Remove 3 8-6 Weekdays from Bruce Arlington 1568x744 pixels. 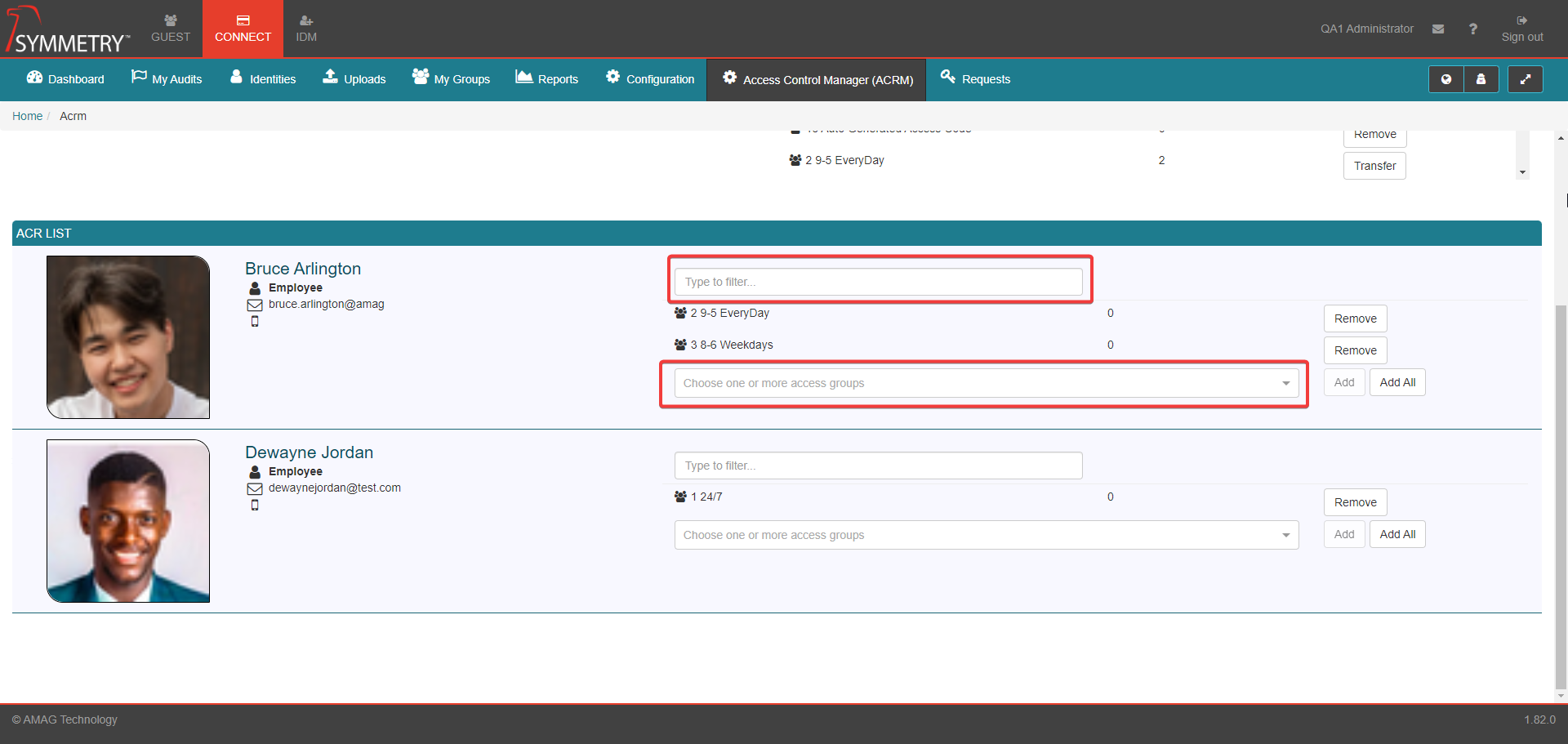click(1355, 350)
